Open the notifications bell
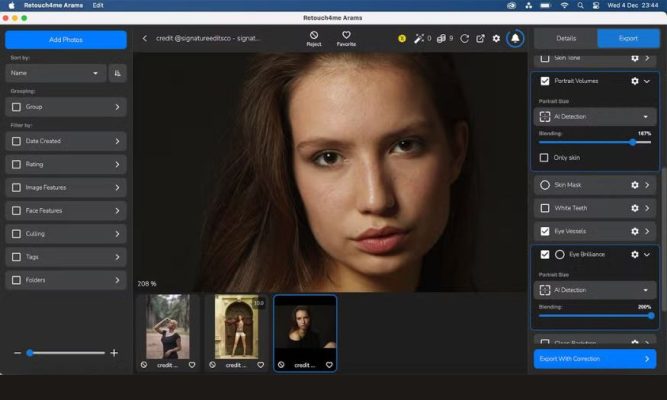667x400 pixels. coord(515,39)
